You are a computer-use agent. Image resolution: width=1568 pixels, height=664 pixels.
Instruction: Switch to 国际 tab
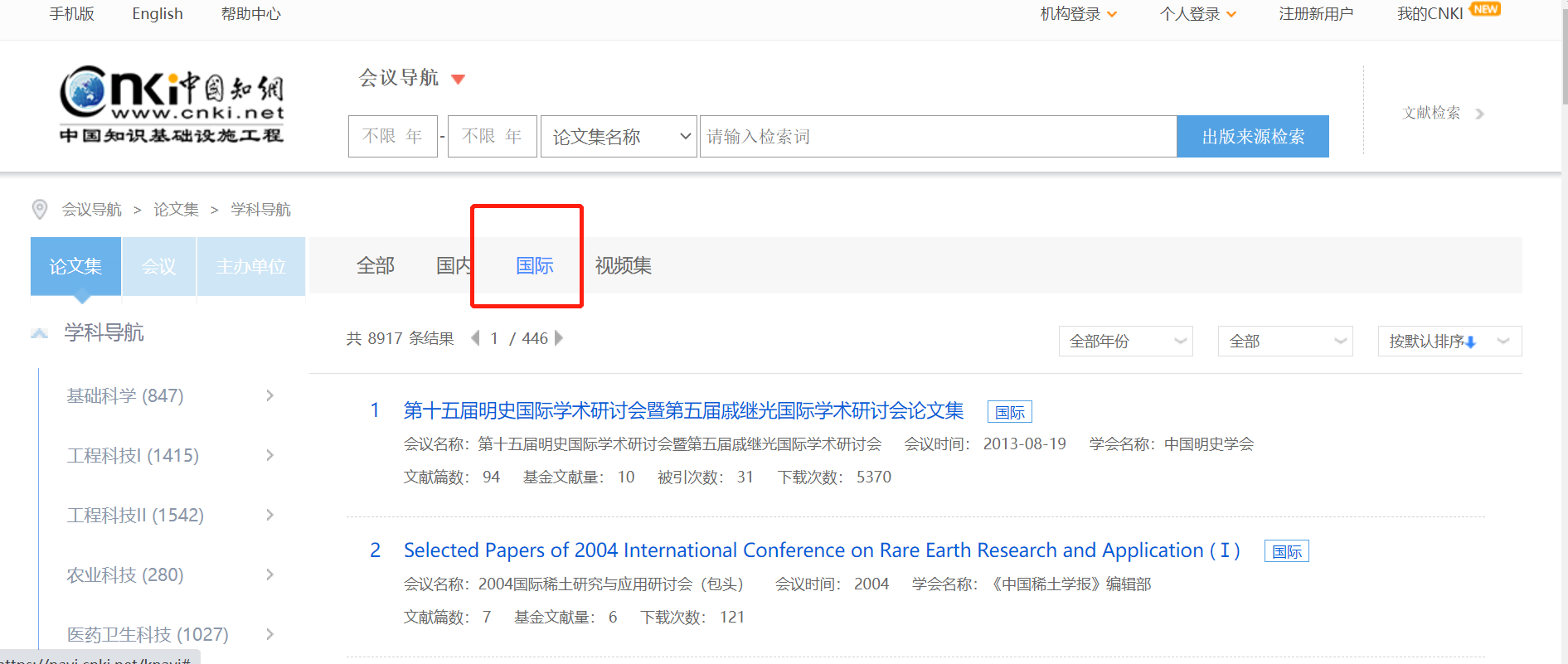coord(534,266)
